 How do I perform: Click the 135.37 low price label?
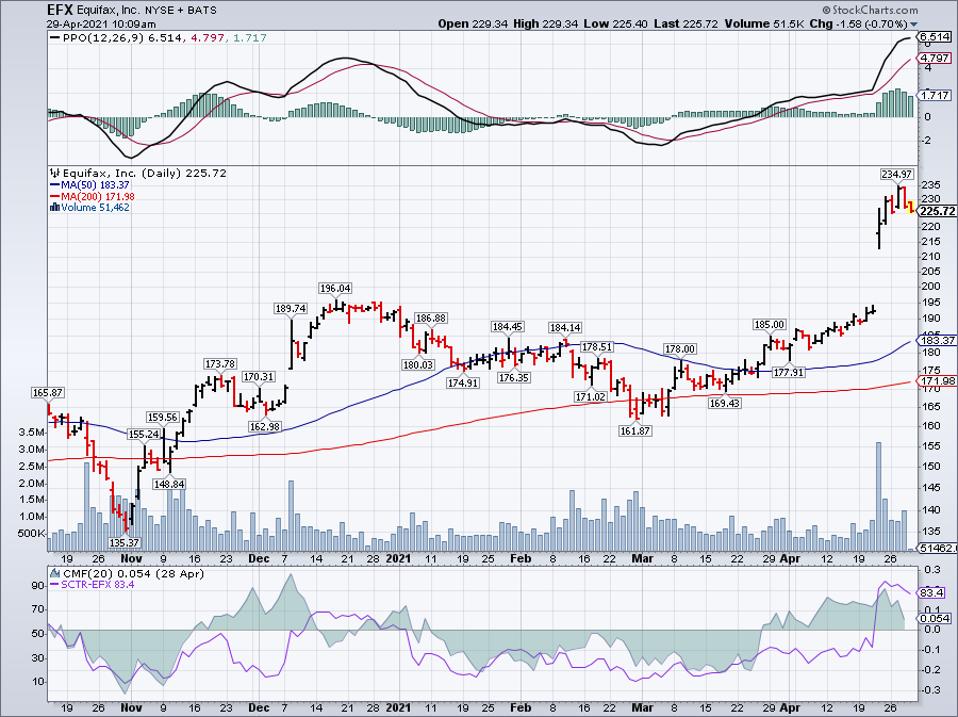click(125, 542)
